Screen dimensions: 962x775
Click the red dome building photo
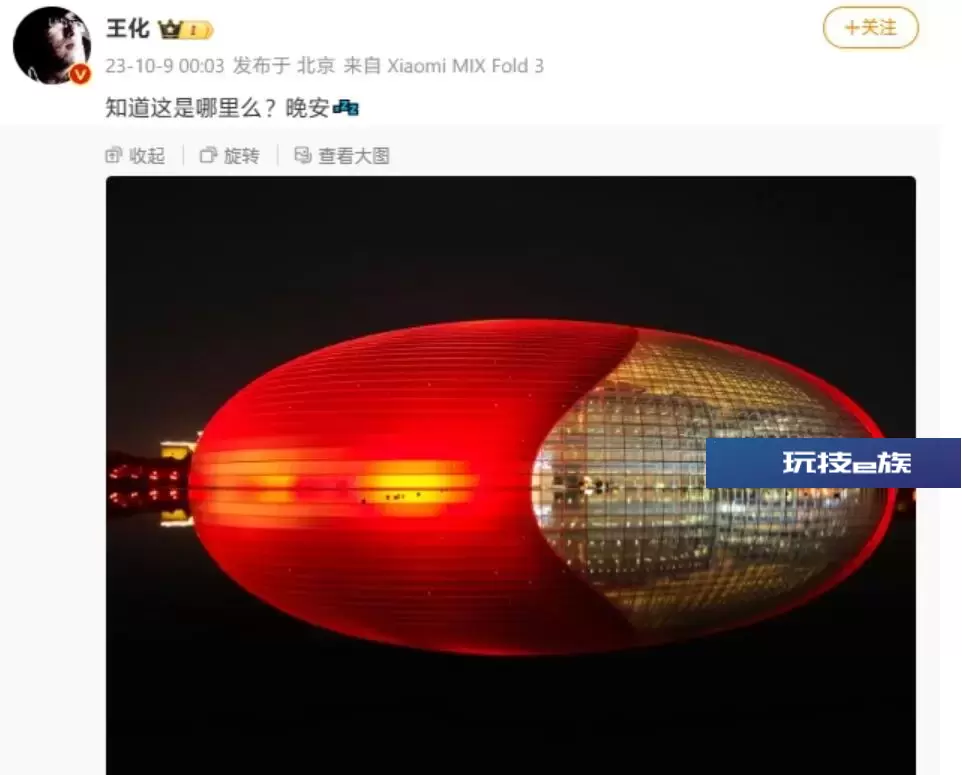pos(510,476)
